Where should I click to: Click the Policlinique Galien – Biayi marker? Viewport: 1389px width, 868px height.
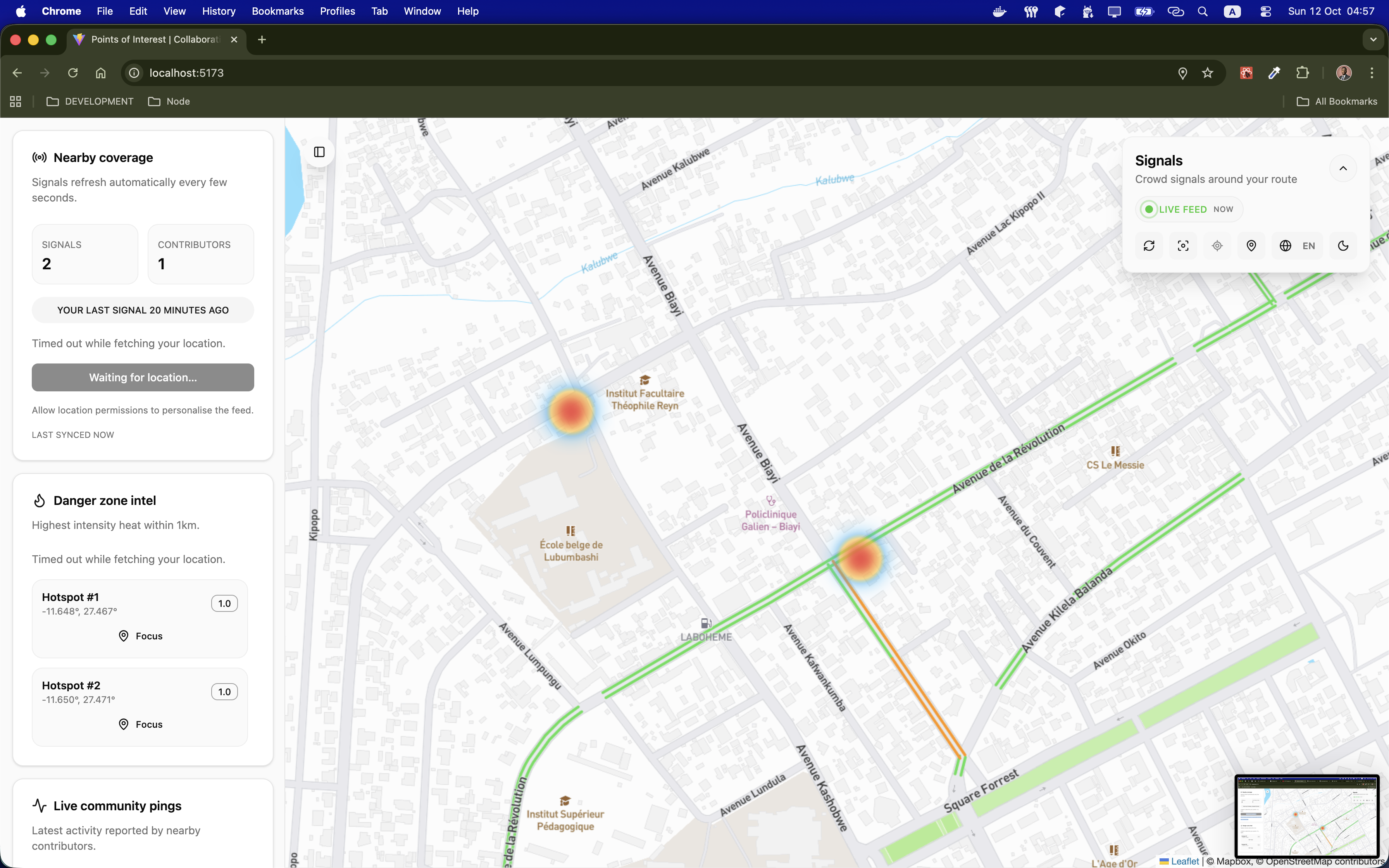pos(771,501)
